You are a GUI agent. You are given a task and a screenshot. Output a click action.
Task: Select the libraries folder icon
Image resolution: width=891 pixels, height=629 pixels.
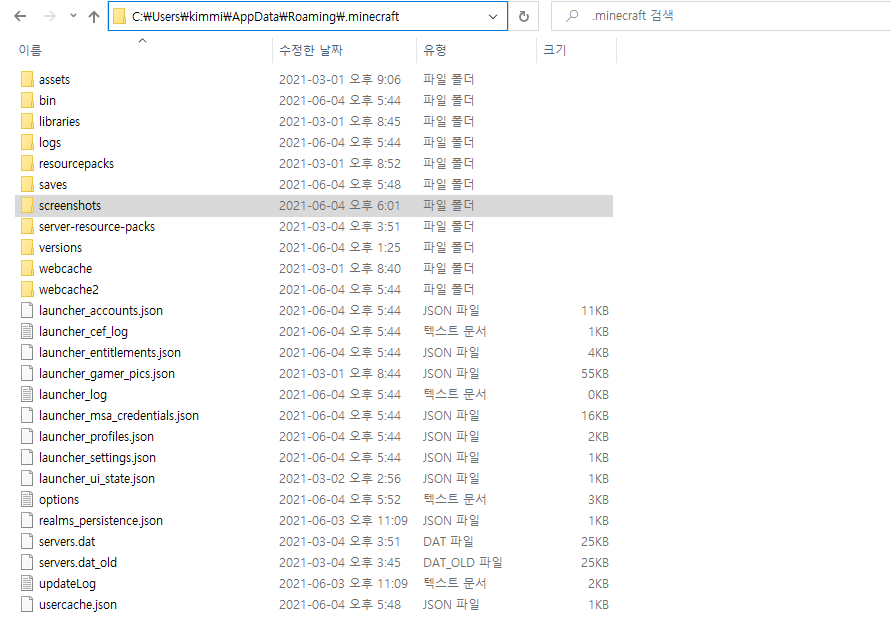pos(27,122)
